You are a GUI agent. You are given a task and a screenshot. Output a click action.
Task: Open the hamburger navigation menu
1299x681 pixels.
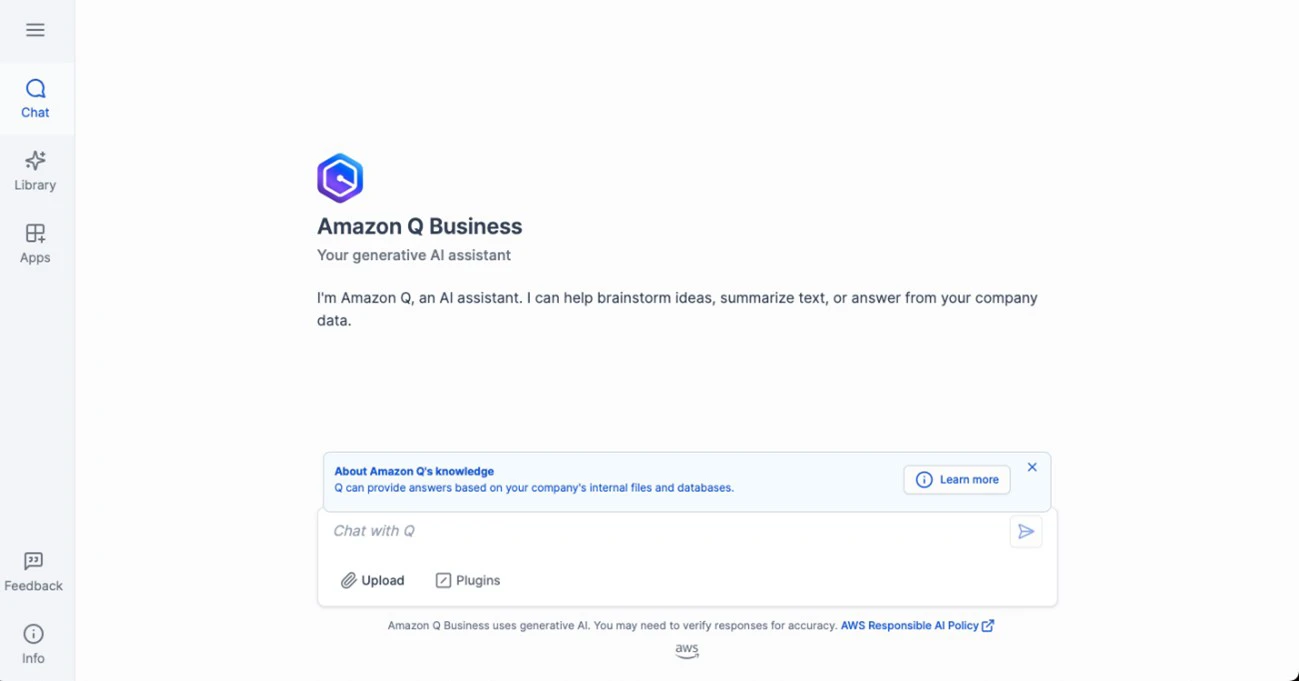pyautogui.click(x=35, y=30)
